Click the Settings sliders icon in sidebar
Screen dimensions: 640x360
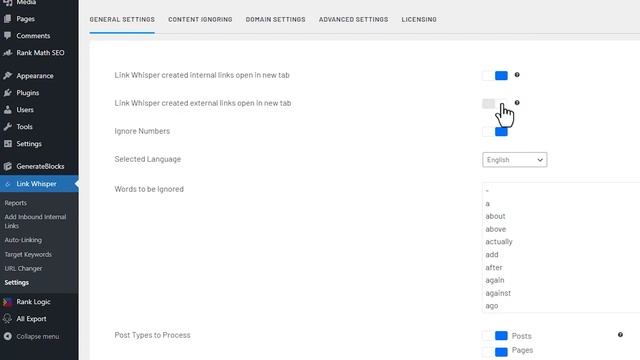[7, 144]
